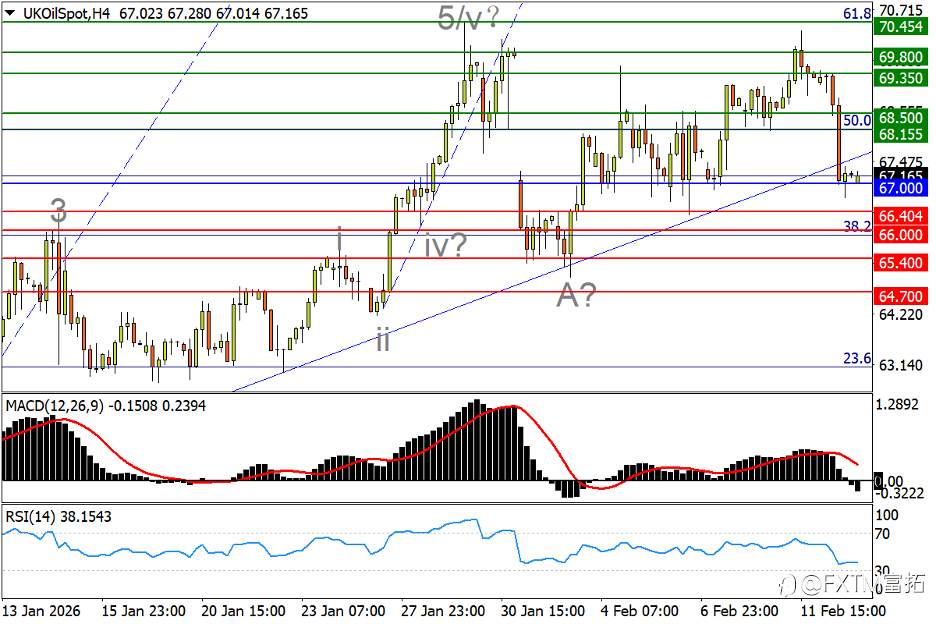936x624 pixels.
Task: Select the 38.2 Fibonacci level label
Action: coord(857,226)
